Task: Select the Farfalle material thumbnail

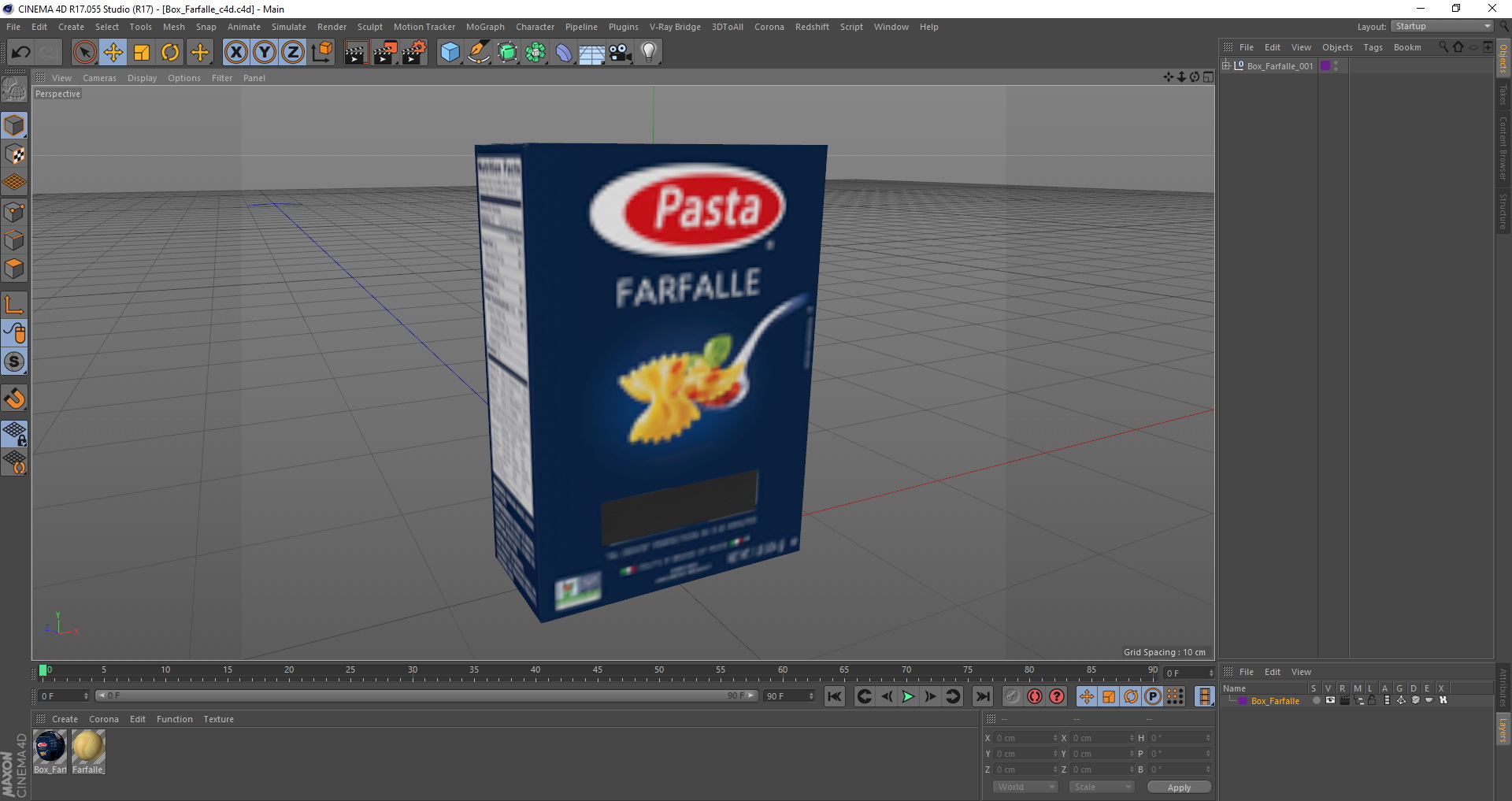Action: click(x=87, y=747)
